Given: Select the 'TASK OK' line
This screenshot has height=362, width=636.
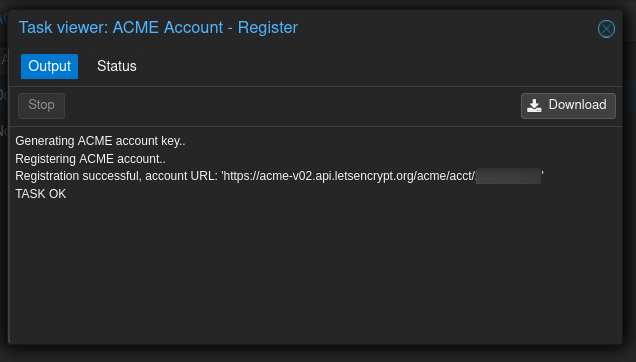Looking at the screenshot, I should (x=41, y=194).
